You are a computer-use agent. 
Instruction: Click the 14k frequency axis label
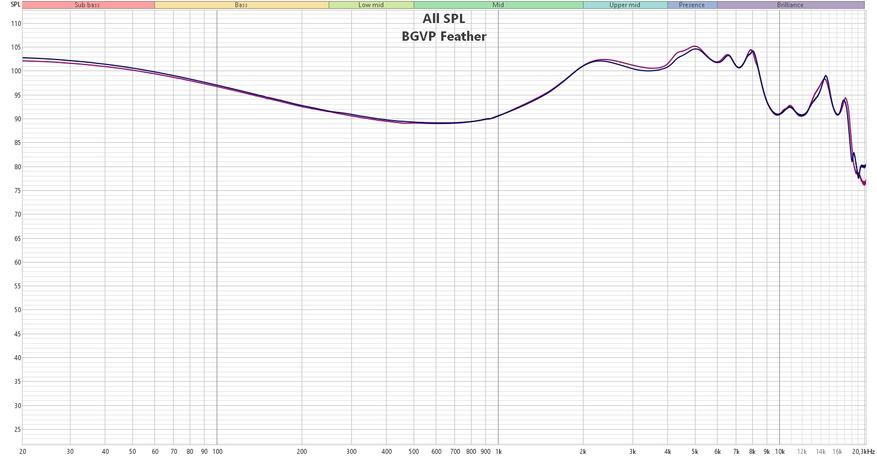[x=821, y=451]
